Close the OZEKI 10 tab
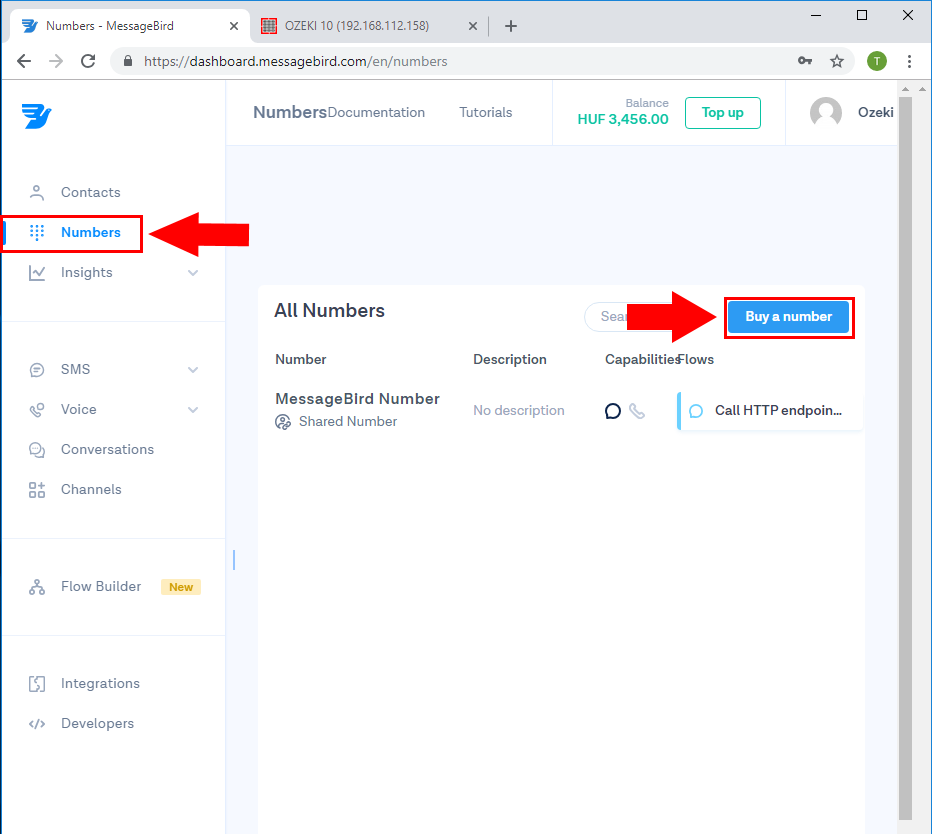This screenshot has height=834, width=932. click(x=473, y=26)
